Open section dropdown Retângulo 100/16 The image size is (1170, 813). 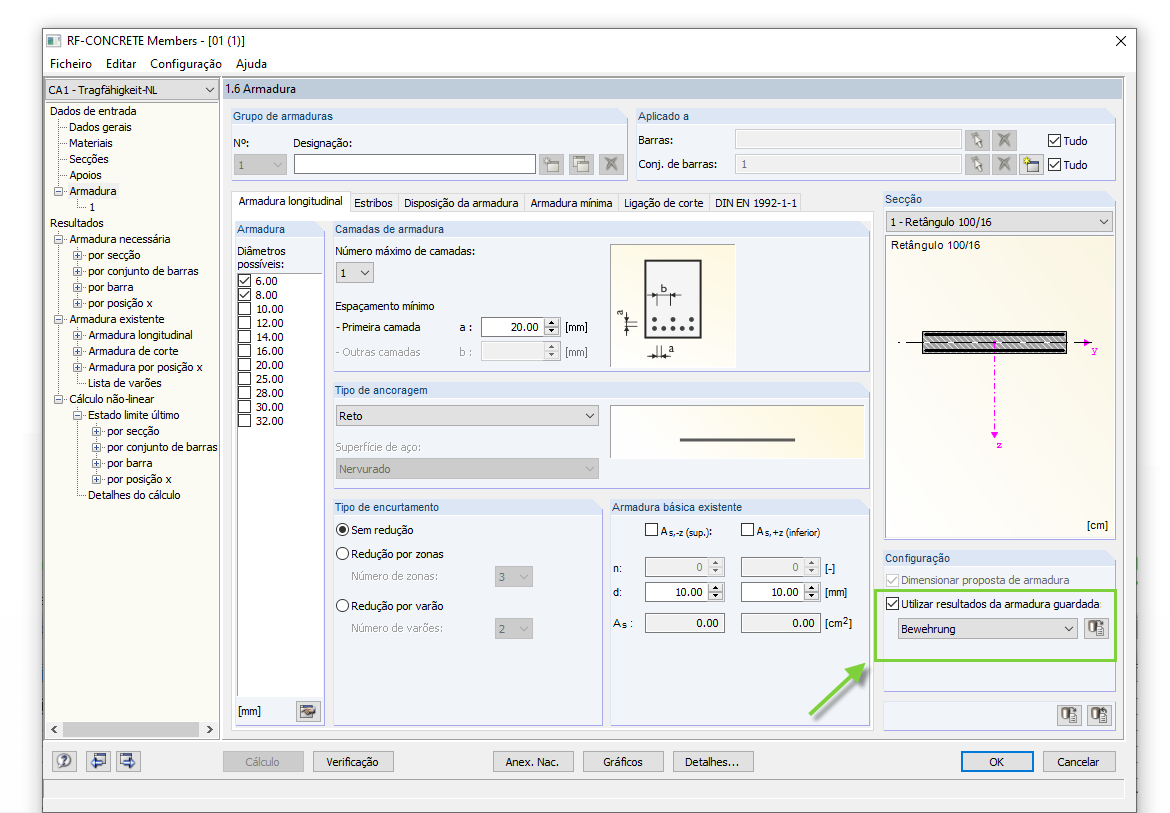point(999,222)
